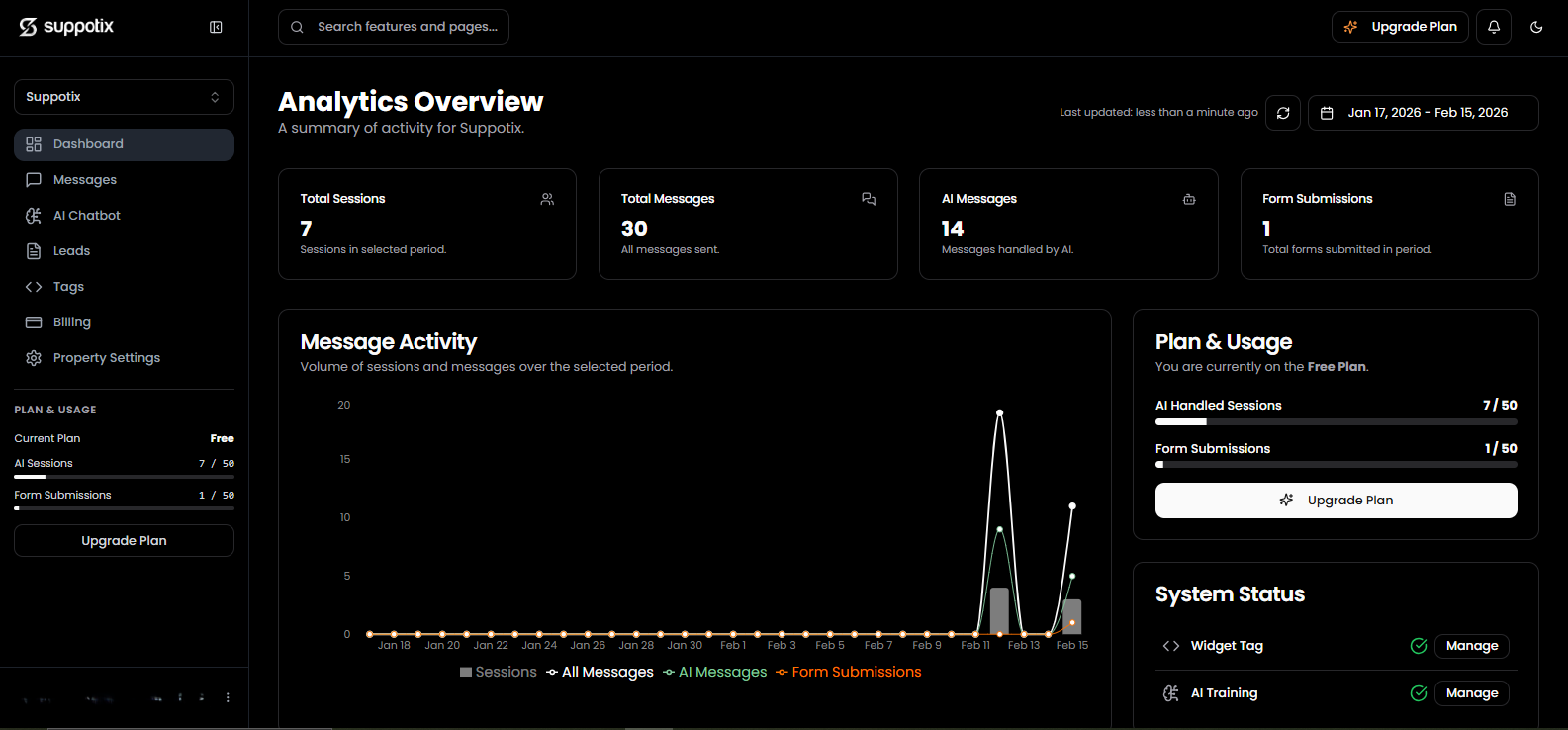
Task: Click the Tags code brackets icon in the sidebar
Action: click(x=34, y=287)
